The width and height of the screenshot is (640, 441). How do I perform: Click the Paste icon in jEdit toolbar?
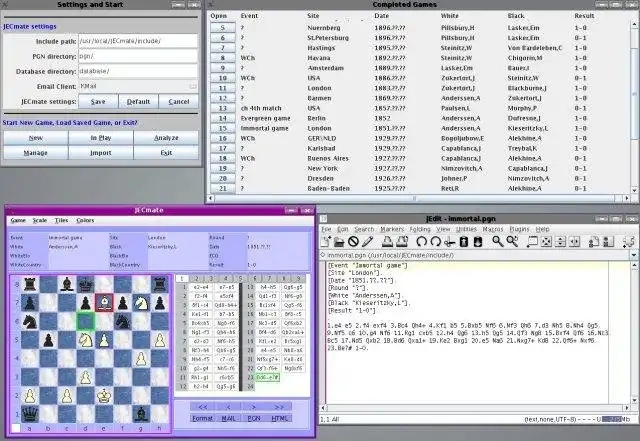point(478,242)
